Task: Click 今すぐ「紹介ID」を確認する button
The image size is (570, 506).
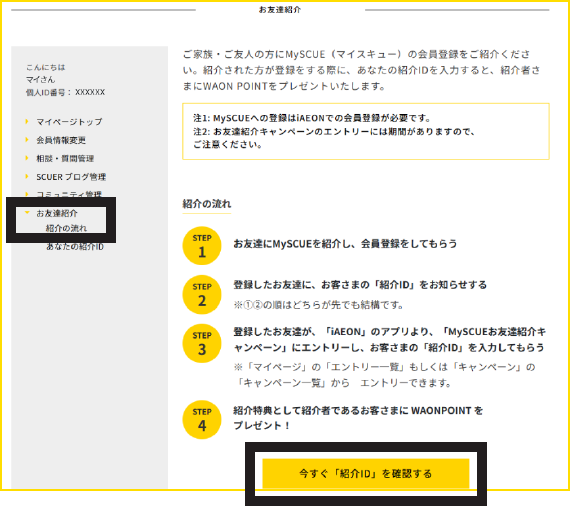Action: tap(366, 474)
